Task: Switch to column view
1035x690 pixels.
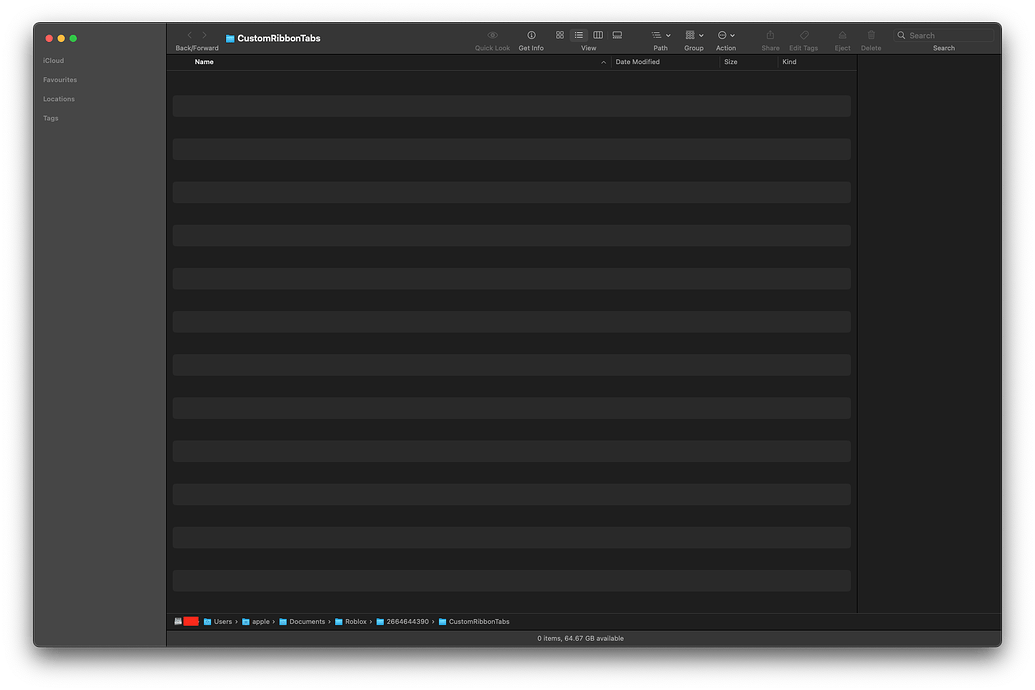Action: click(598, 36)
